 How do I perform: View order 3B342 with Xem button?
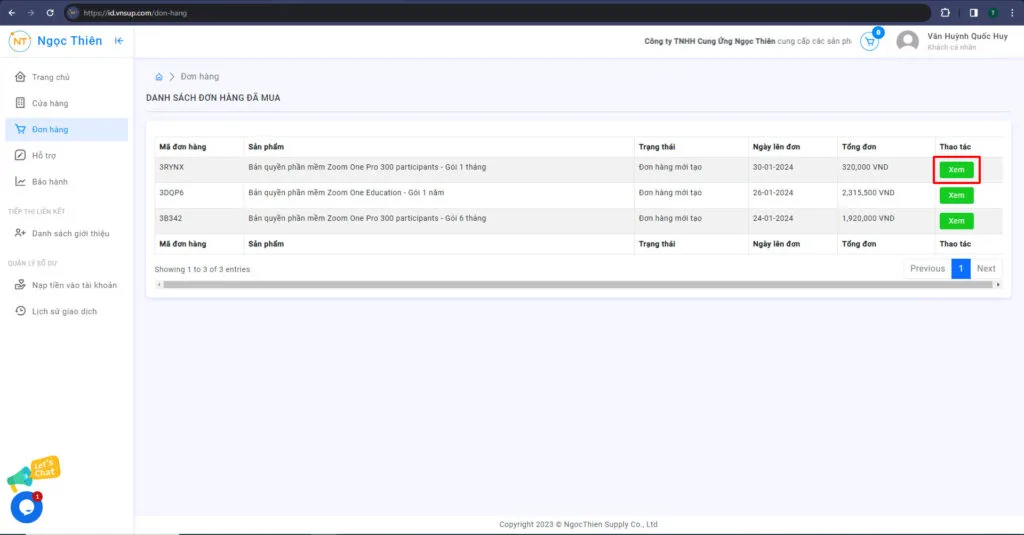(x=956, y=221)
